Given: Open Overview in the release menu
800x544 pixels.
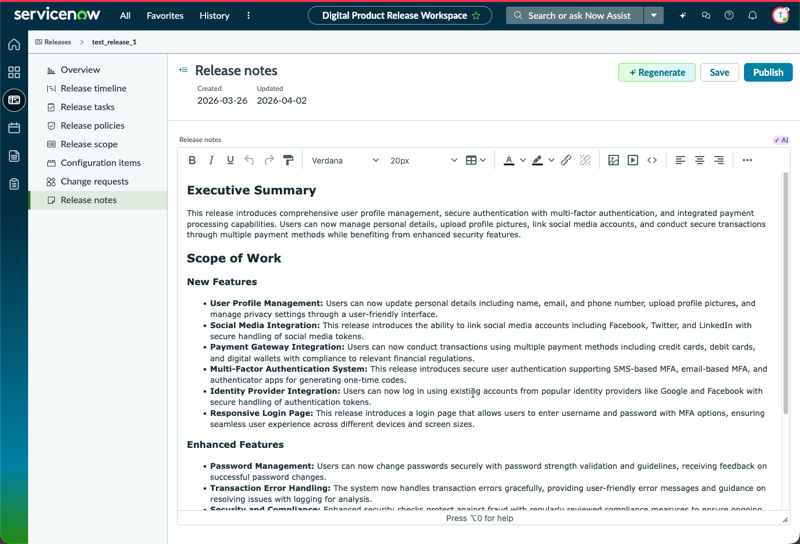Looking at the screenshot, I should click(80, 70).
